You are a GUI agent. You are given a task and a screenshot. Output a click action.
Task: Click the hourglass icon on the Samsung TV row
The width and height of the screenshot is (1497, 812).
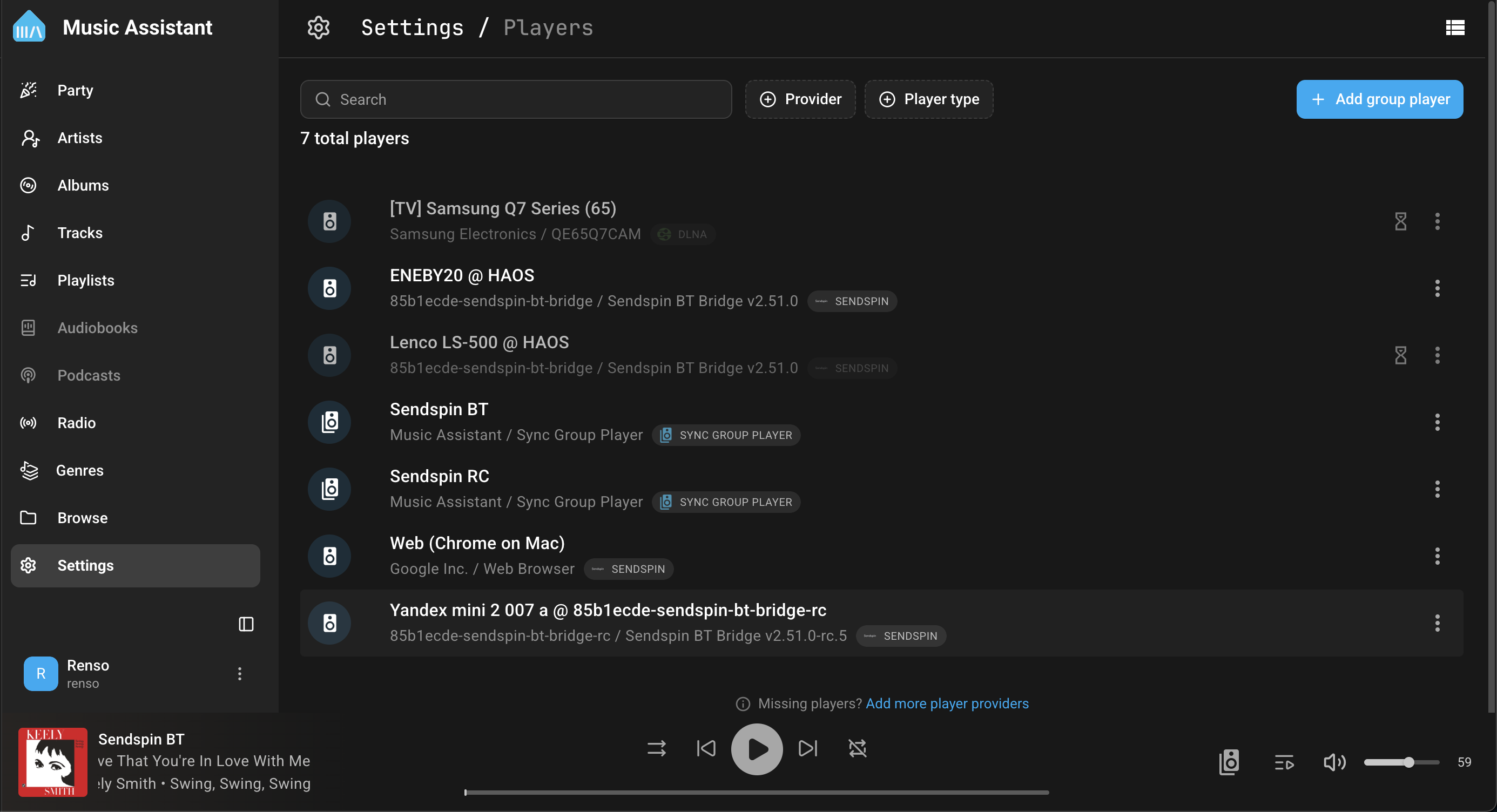(x=1400, y=221)
